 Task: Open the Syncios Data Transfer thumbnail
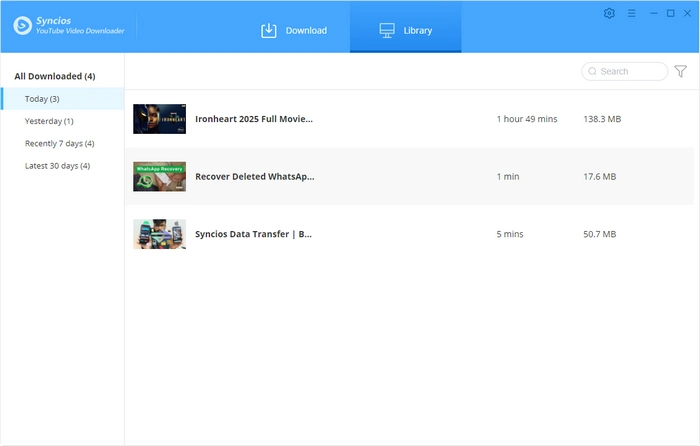point(159,234)
